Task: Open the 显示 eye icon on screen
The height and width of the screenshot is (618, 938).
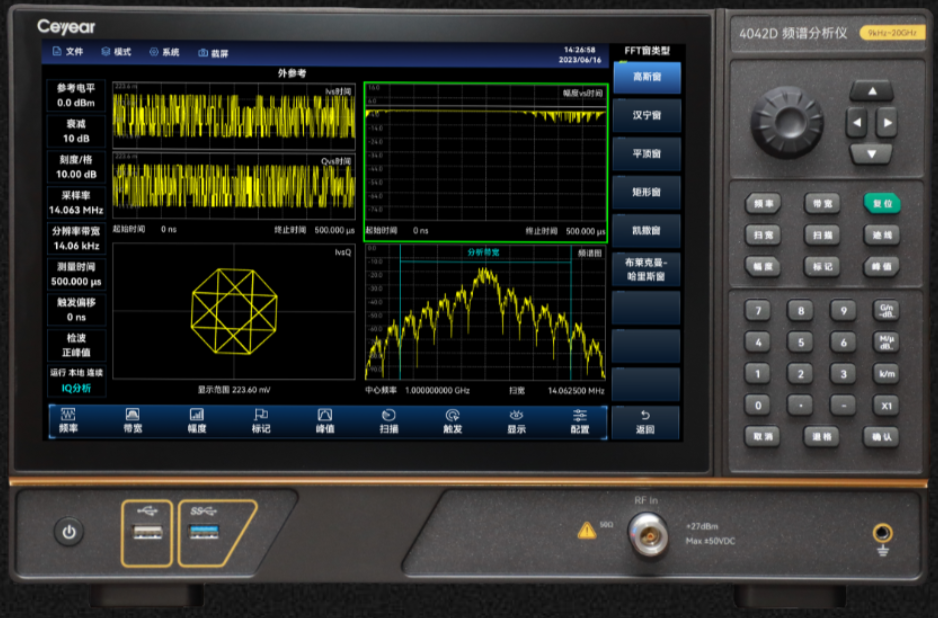Action: (x=516, y=415)
